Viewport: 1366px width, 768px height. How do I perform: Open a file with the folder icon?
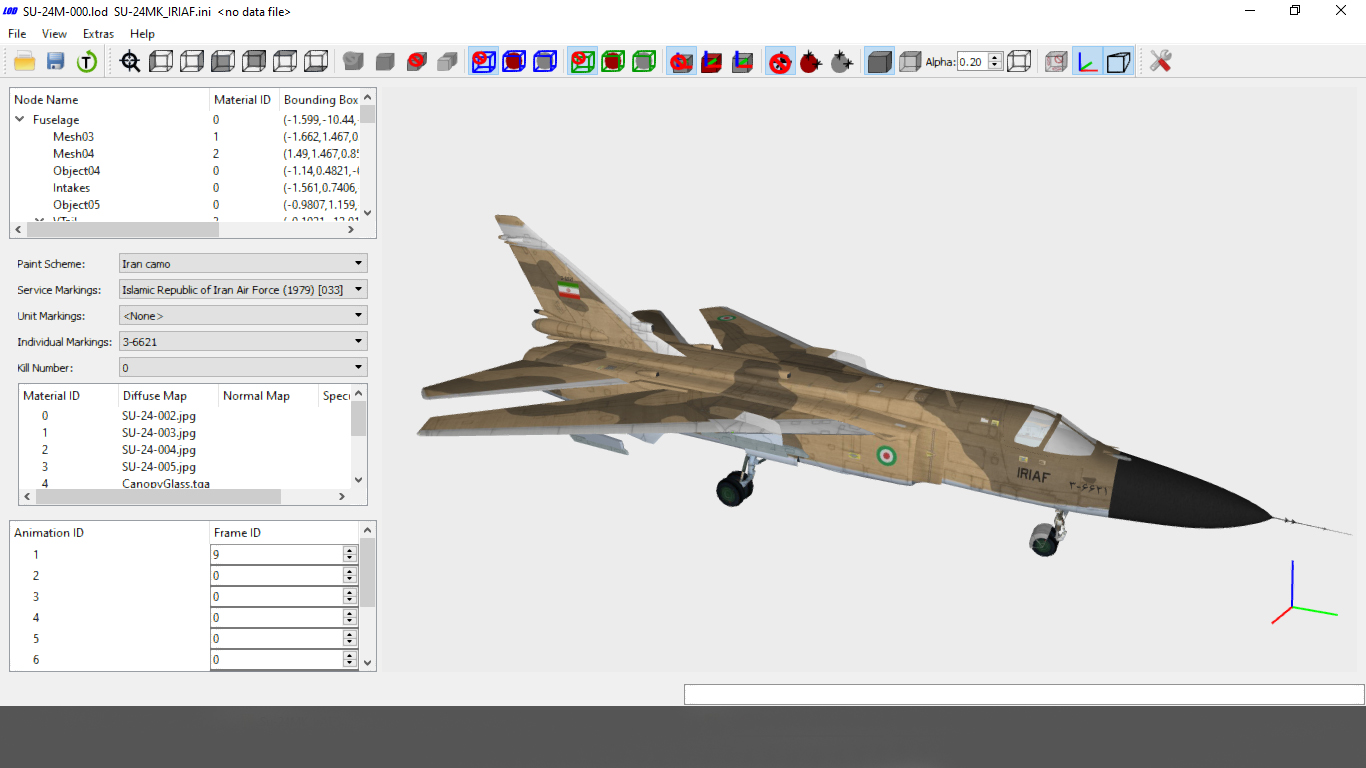[25, 61]
